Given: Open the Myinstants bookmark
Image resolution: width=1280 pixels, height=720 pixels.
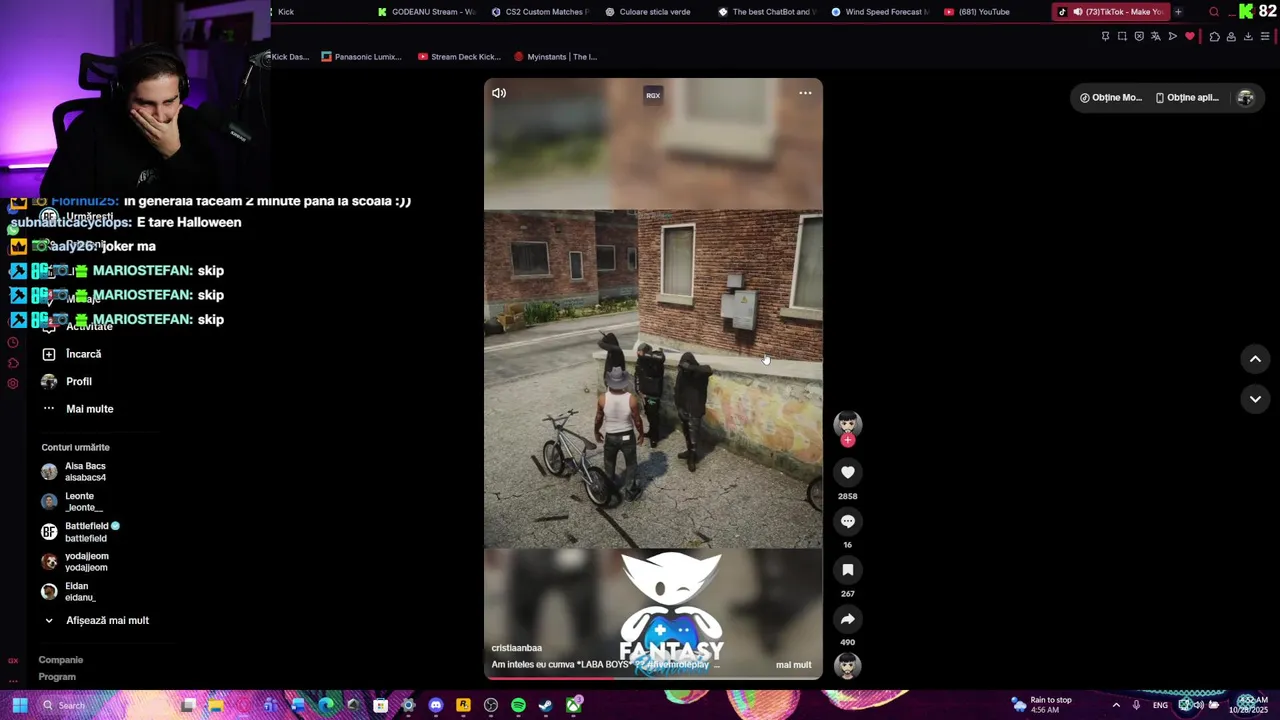Looking at the screenshot, I should point(555,57).
